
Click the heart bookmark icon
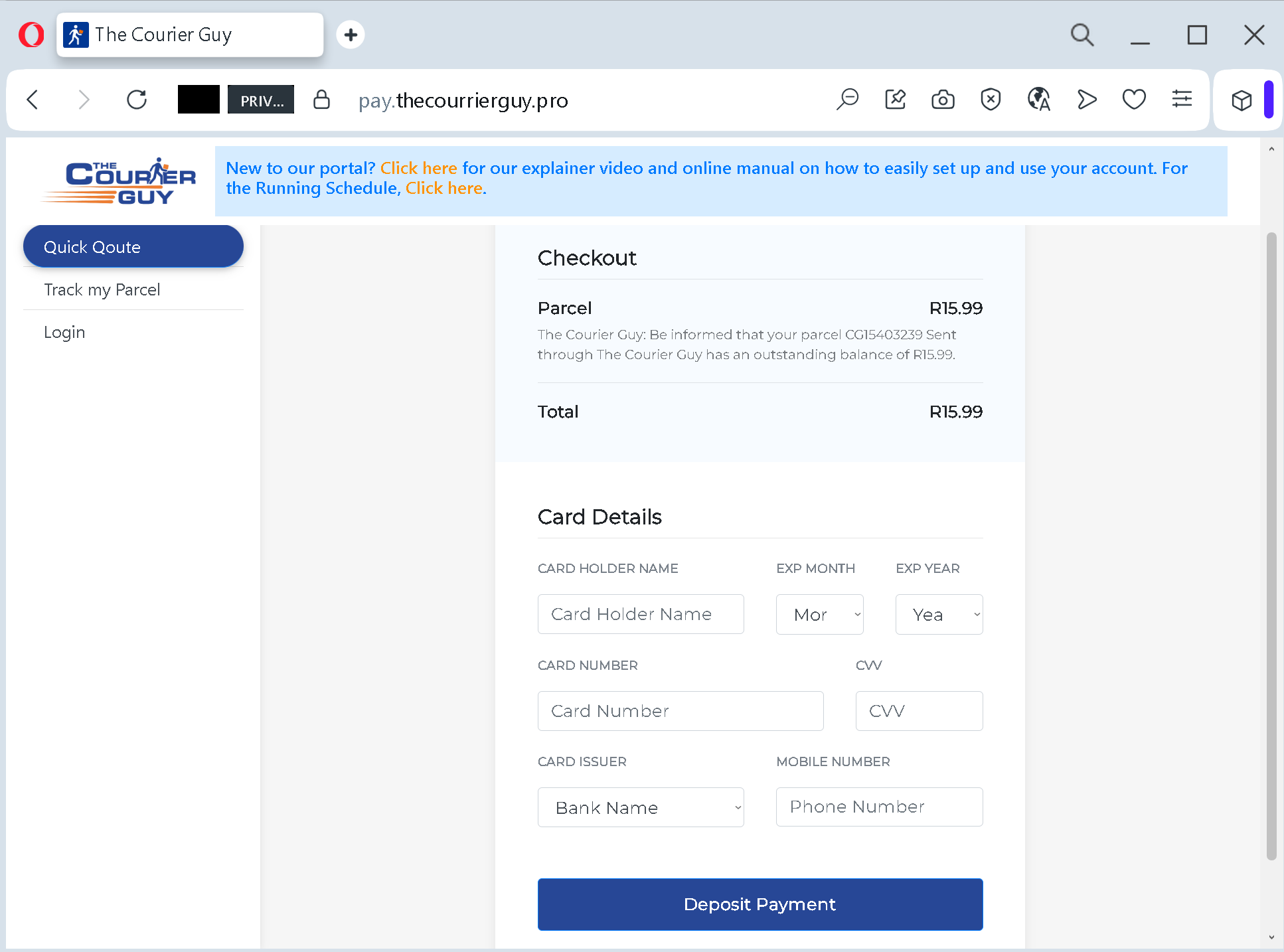coord(1133,100)
